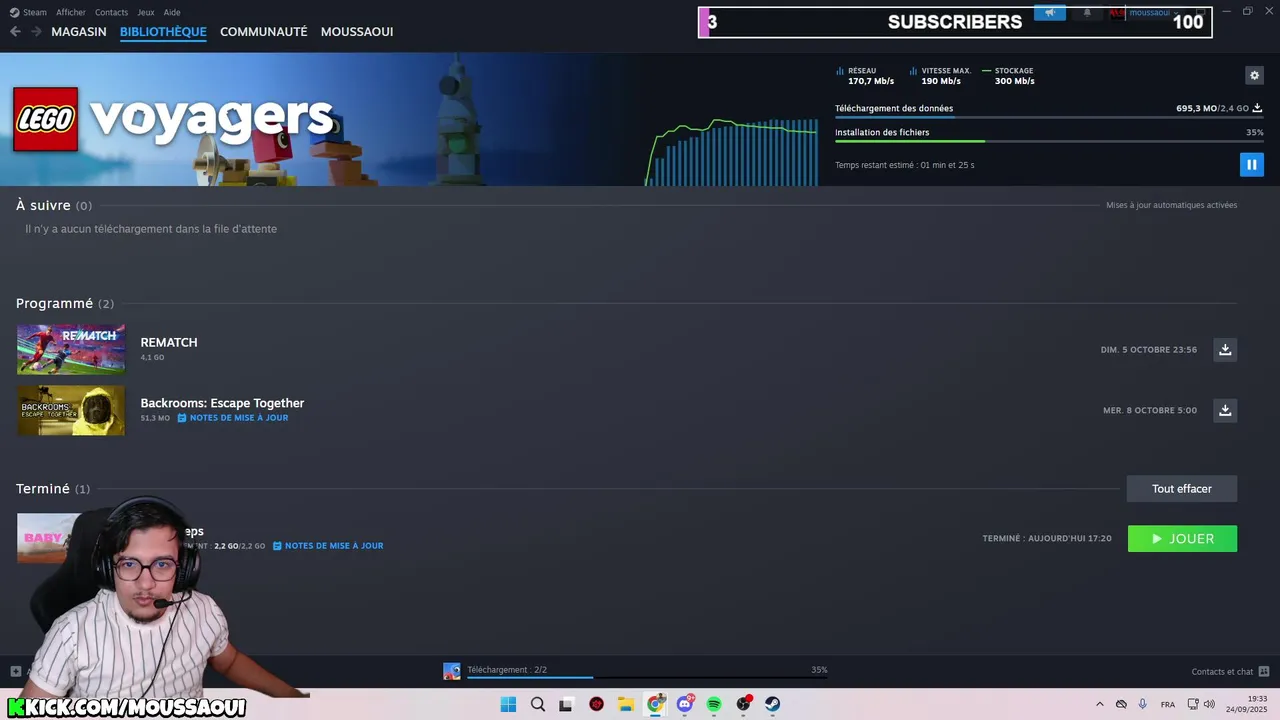Click REMATCH game thumbnail

71,349
